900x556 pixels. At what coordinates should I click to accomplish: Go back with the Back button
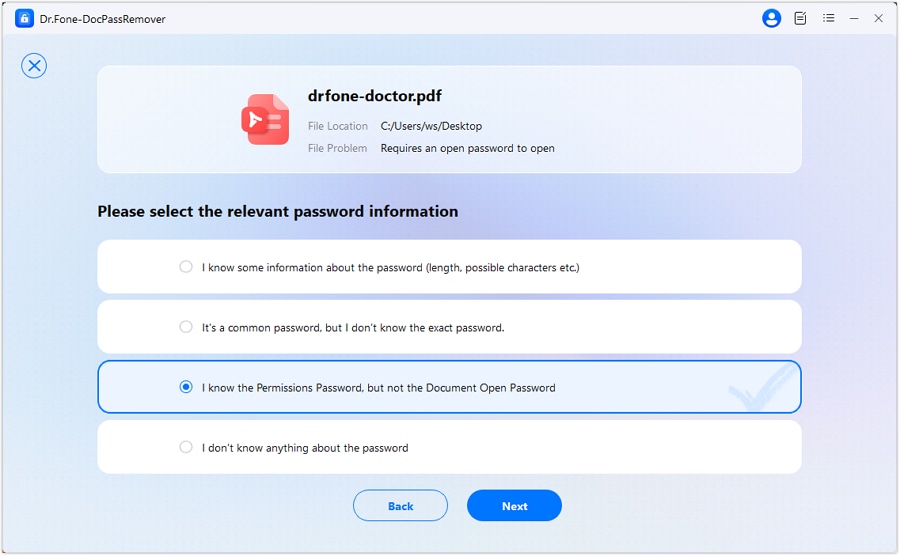click(400, 506)
